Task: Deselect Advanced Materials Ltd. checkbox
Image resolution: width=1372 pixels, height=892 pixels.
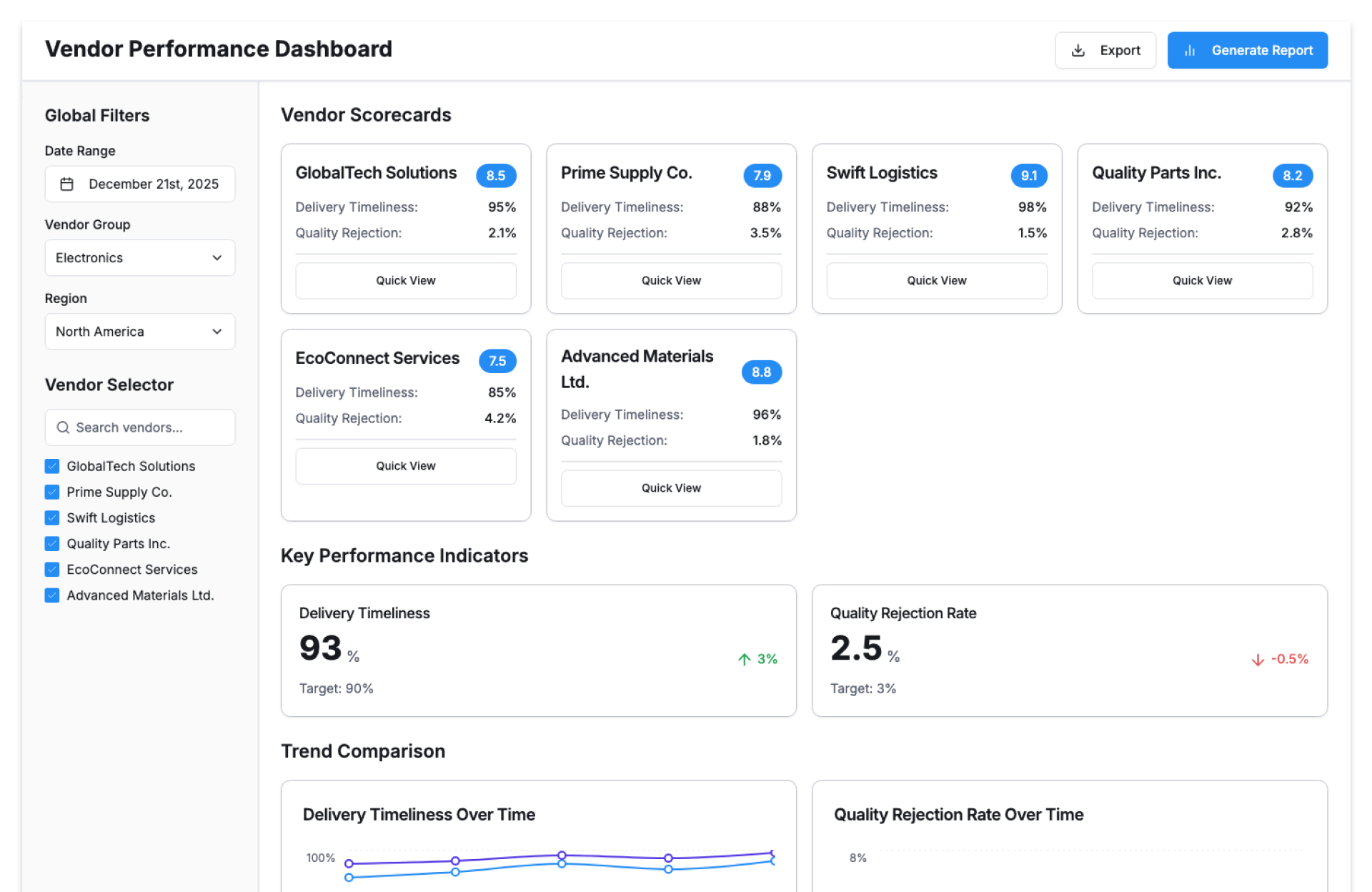Action: pos(52,595)
